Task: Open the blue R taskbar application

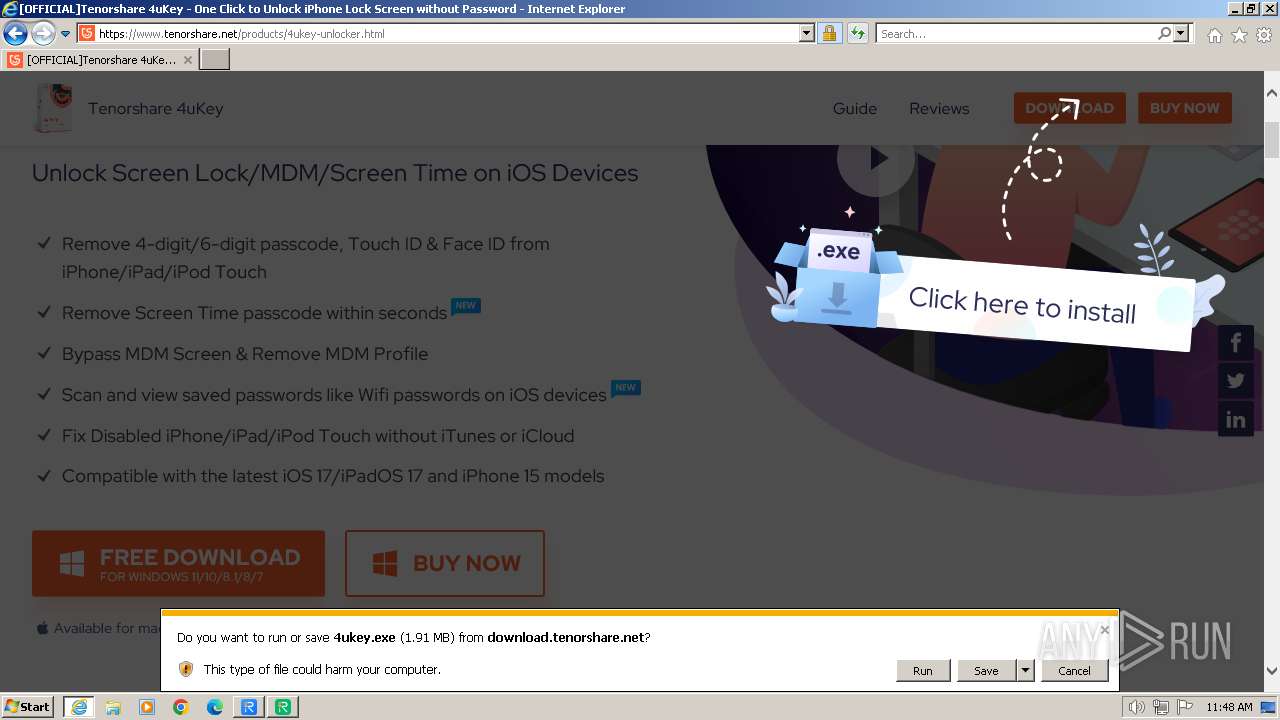Action: (x=249, y=707)
